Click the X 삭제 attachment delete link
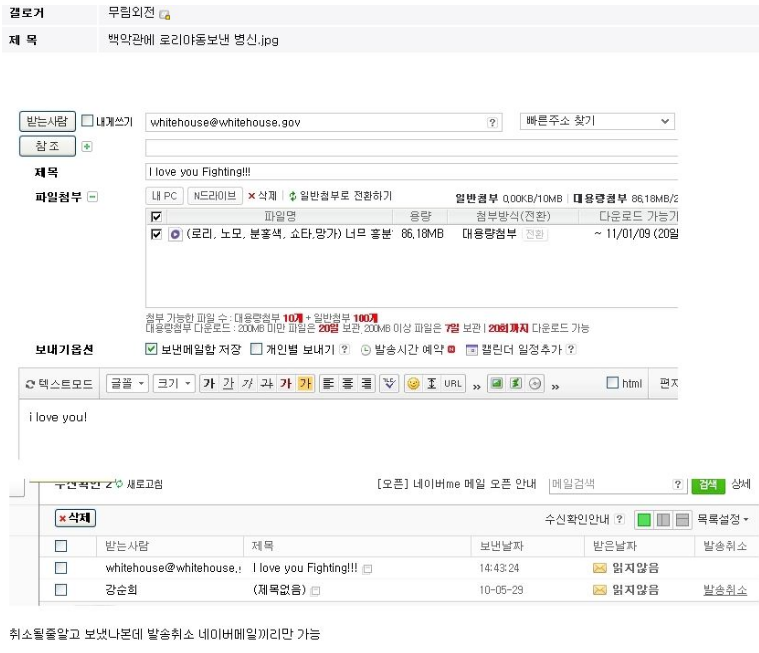The width and height of the screenshot is (759, 653). tap(262, 196)
